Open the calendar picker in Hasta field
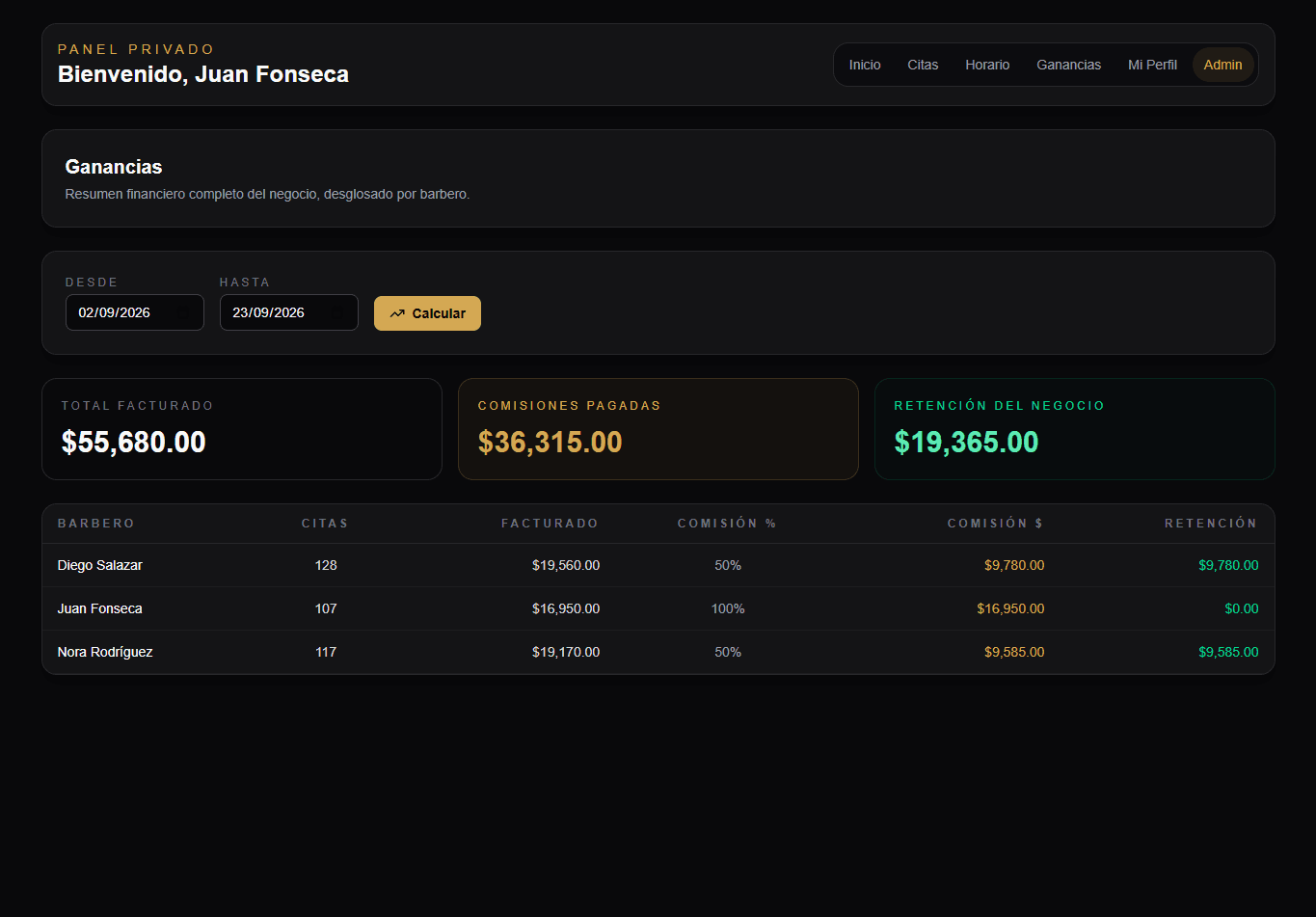Image resolution: width=1316 pixels, height=917 pixels. [336, 312]
